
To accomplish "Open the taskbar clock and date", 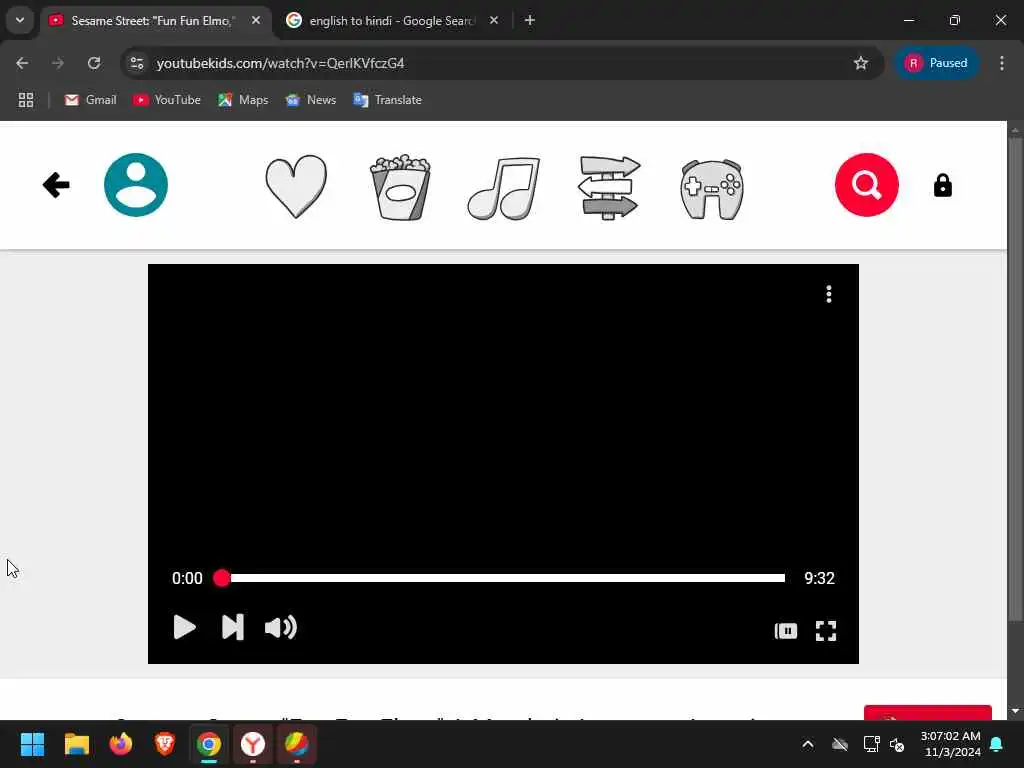I will [x=951, y=744].
